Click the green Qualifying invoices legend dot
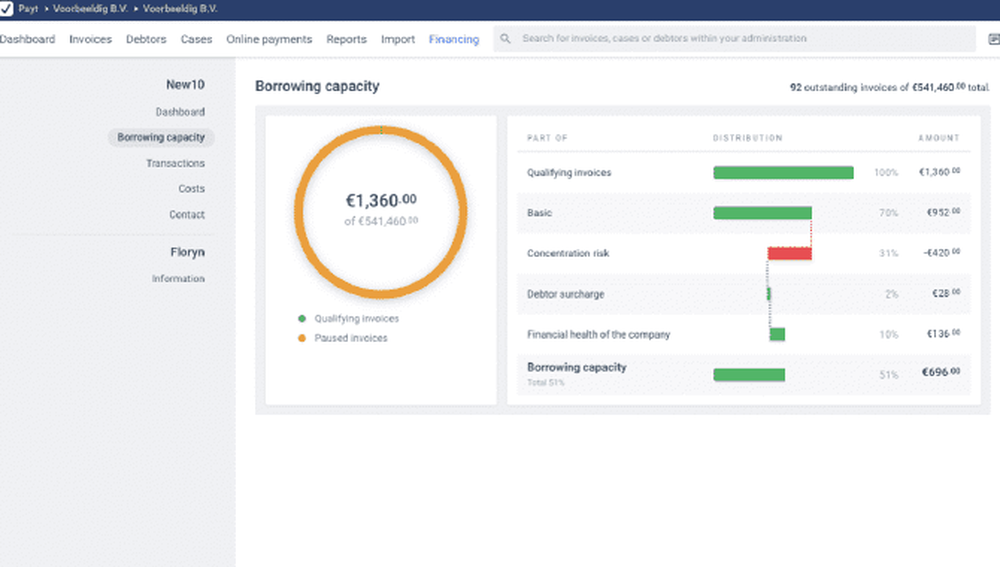Screen dimensions: 1000x567 pyautogui.click(x=302, y=319)
